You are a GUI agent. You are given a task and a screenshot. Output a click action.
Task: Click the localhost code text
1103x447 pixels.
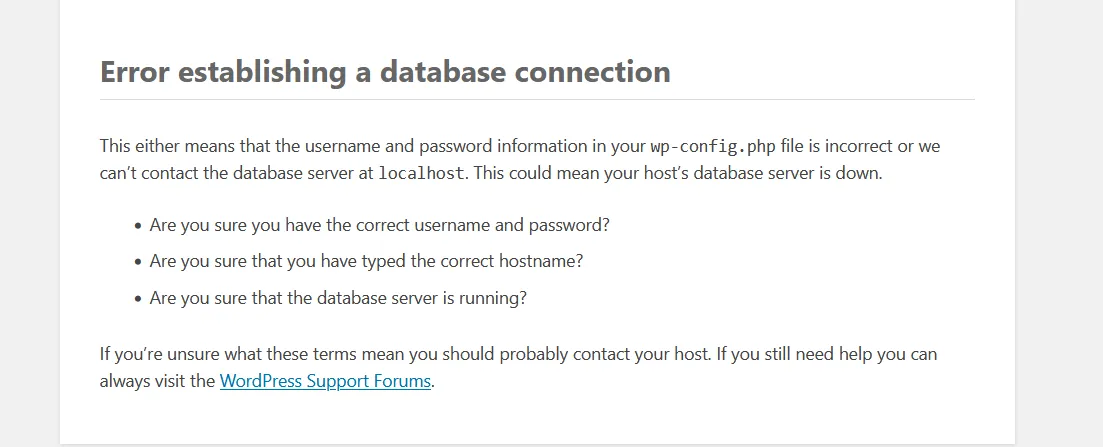(x=421, y=173)
